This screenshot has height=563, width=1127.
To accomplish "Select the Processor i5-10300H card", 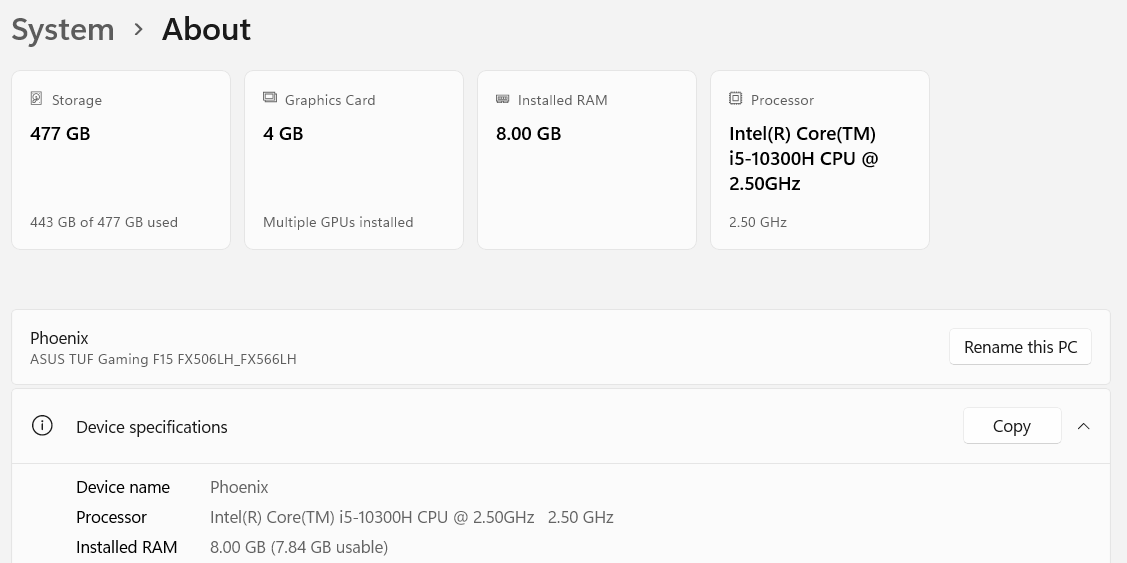I will (819, 160).
